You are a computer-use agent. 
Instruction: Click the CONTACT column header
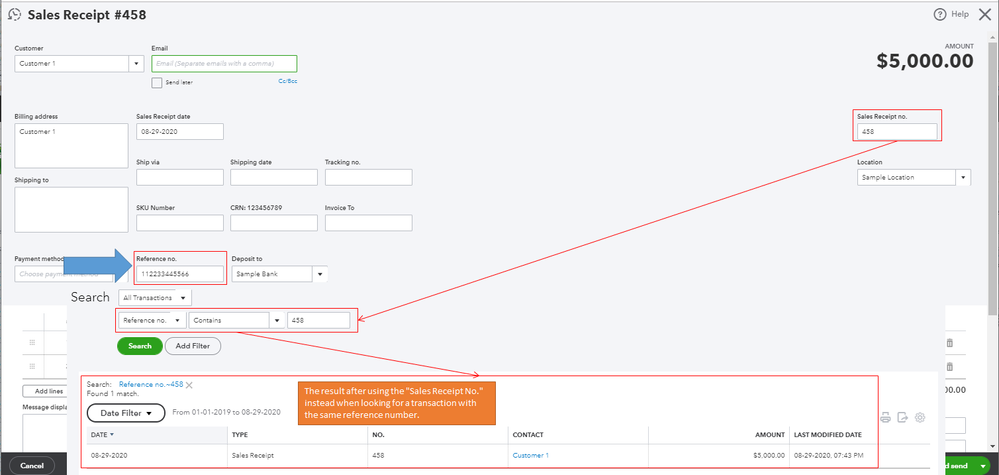click(x=528, y=435)
